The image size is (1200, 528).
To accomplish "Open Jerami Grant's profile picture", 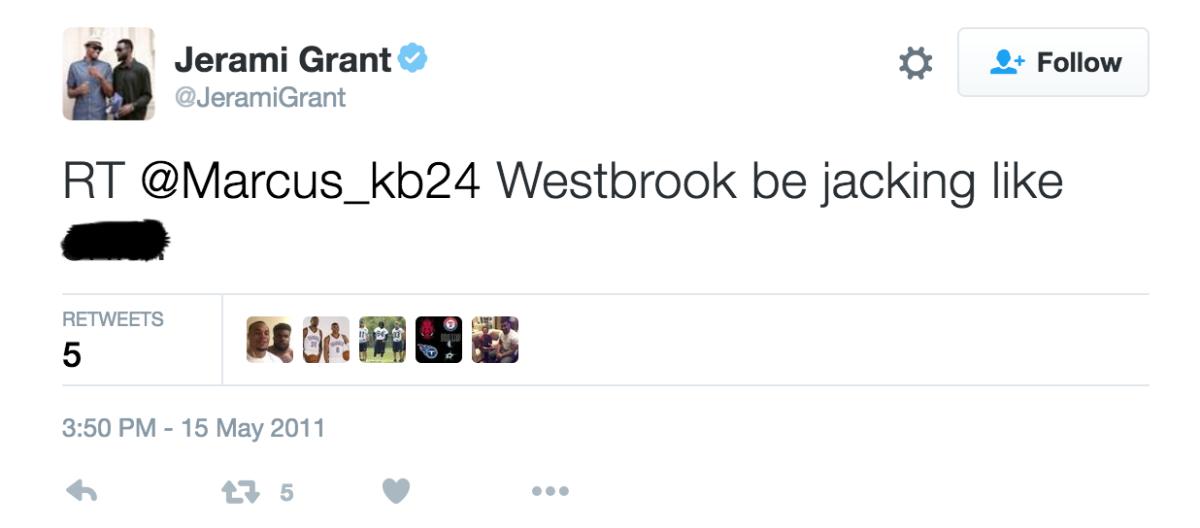I will 108,74.
